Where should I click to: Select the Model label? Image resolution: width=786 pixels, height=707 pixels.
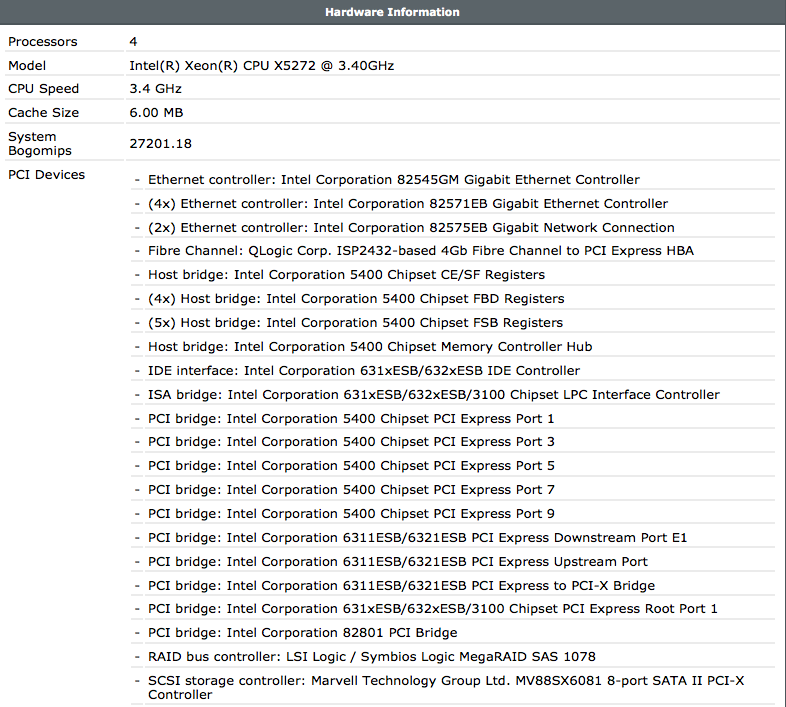pos(27,66)
